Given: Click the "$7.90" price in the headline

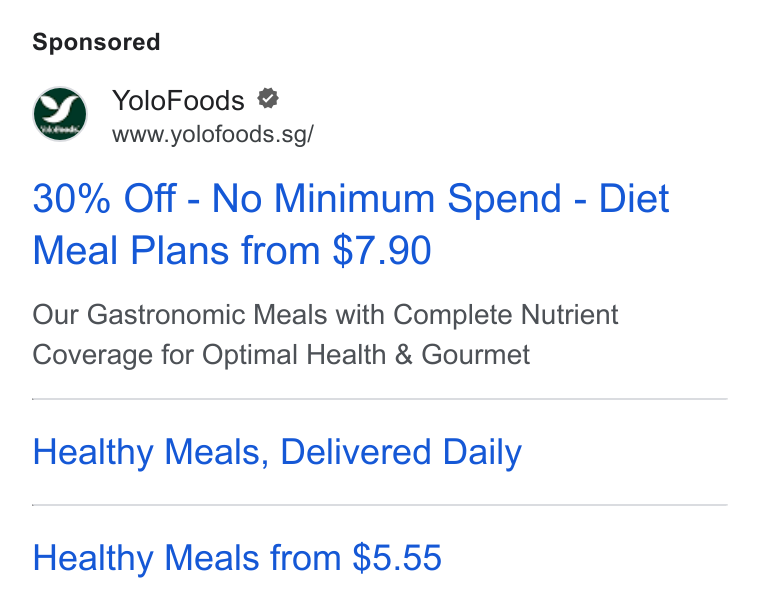Looking at the screenshot, I should click(382, 250).
